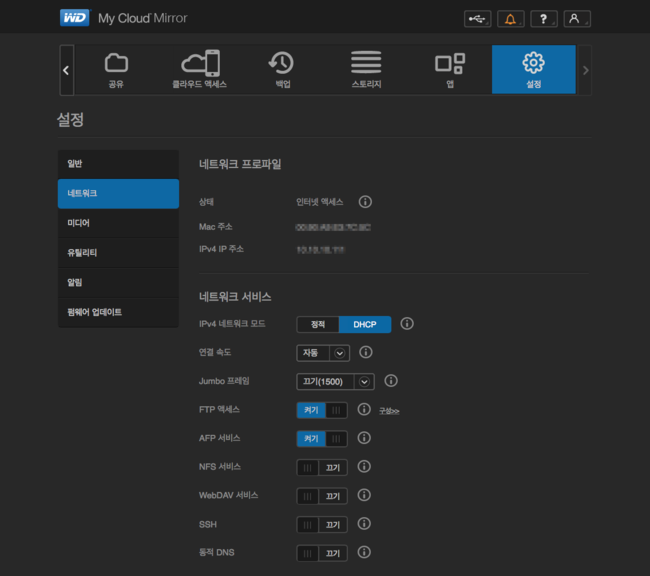Toggle AFP 서비스 switch off
Viewport: 650px width, 576px height.
[322, 439]
